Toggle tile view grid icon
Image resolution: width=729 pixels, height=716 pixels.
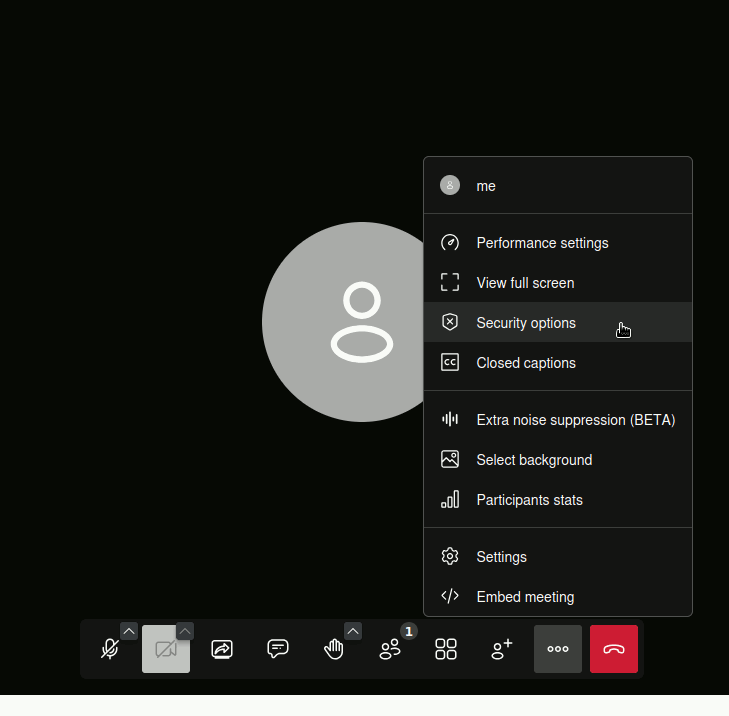(446, 649)
